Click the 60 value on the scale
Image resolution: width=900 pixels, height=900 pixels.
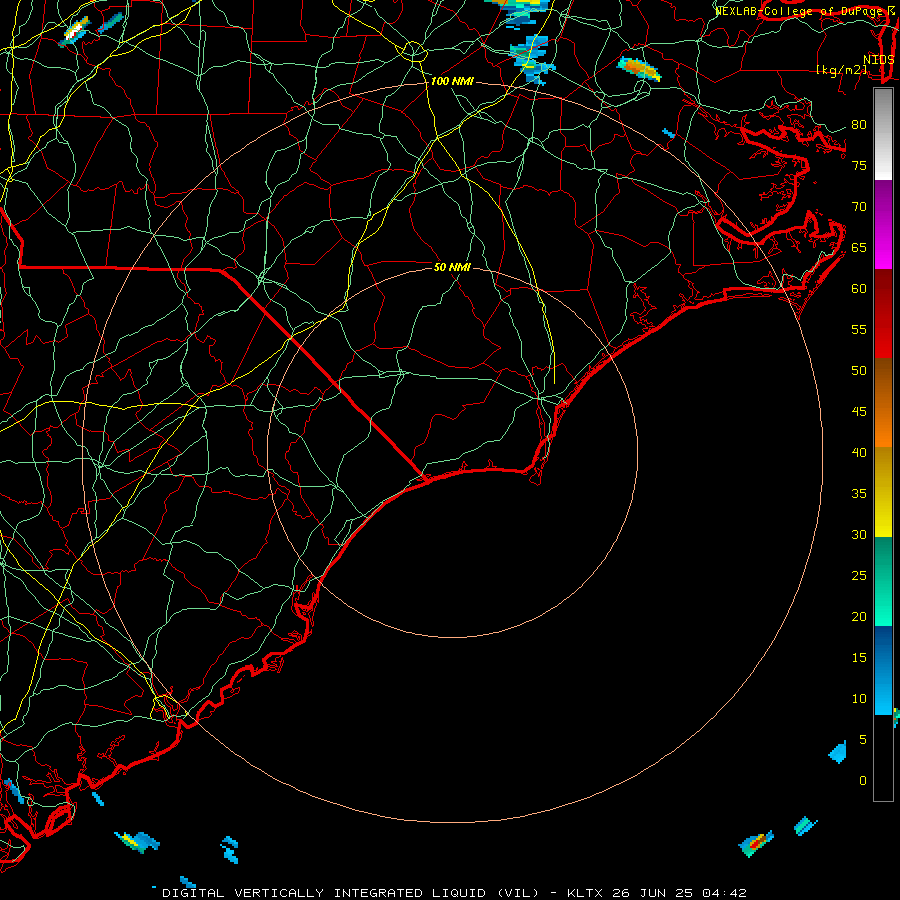tap(859, 289)
